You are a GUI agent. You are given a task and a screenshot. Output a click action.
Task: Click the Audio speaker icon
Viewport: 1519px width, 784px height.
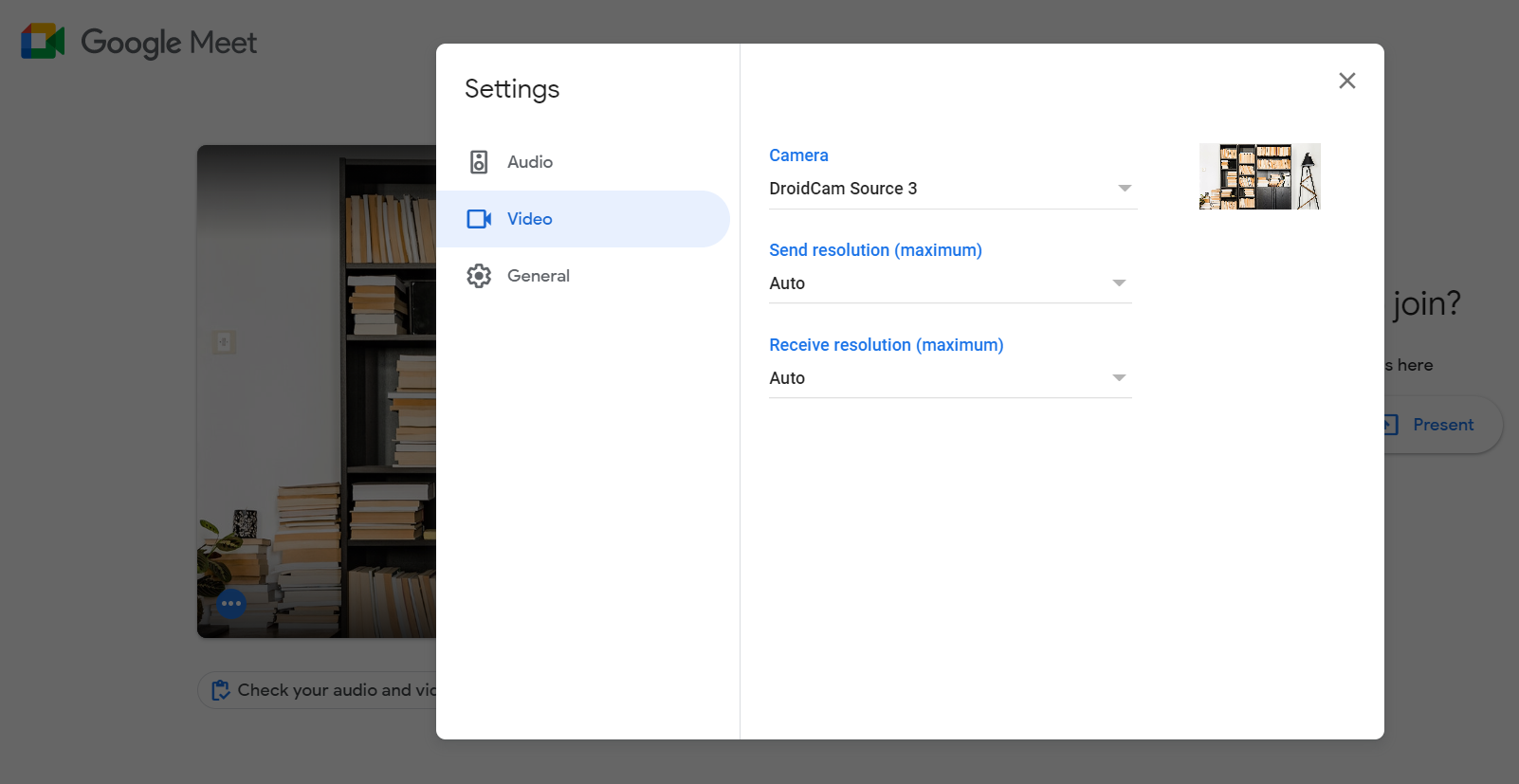pyautogui.click(x=479, y=162)
